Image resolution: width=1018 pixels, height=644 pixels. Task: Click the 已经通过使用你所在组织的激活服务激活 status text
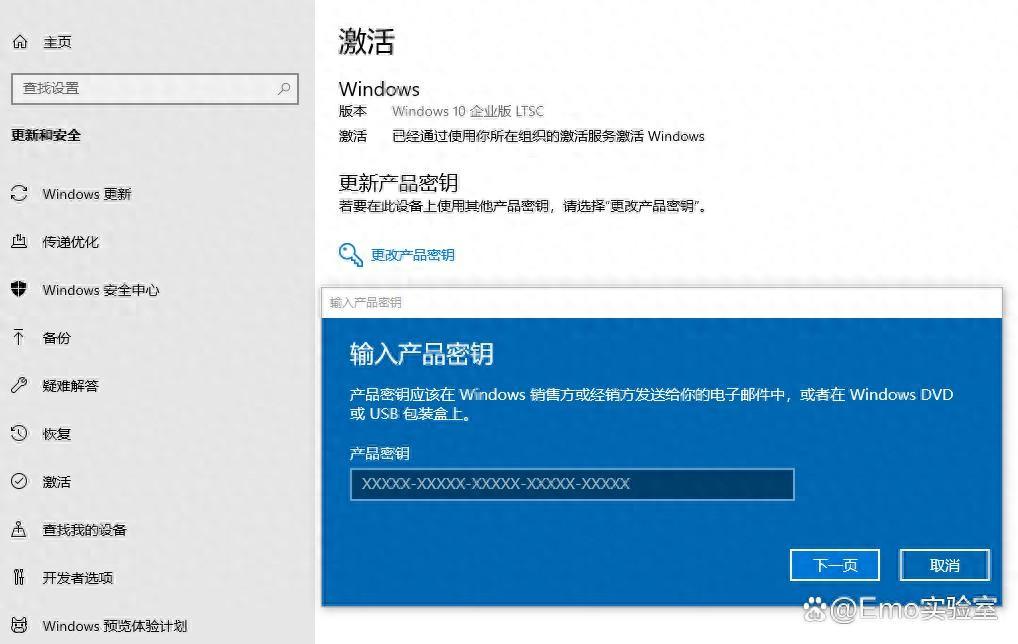click(548, 136)
